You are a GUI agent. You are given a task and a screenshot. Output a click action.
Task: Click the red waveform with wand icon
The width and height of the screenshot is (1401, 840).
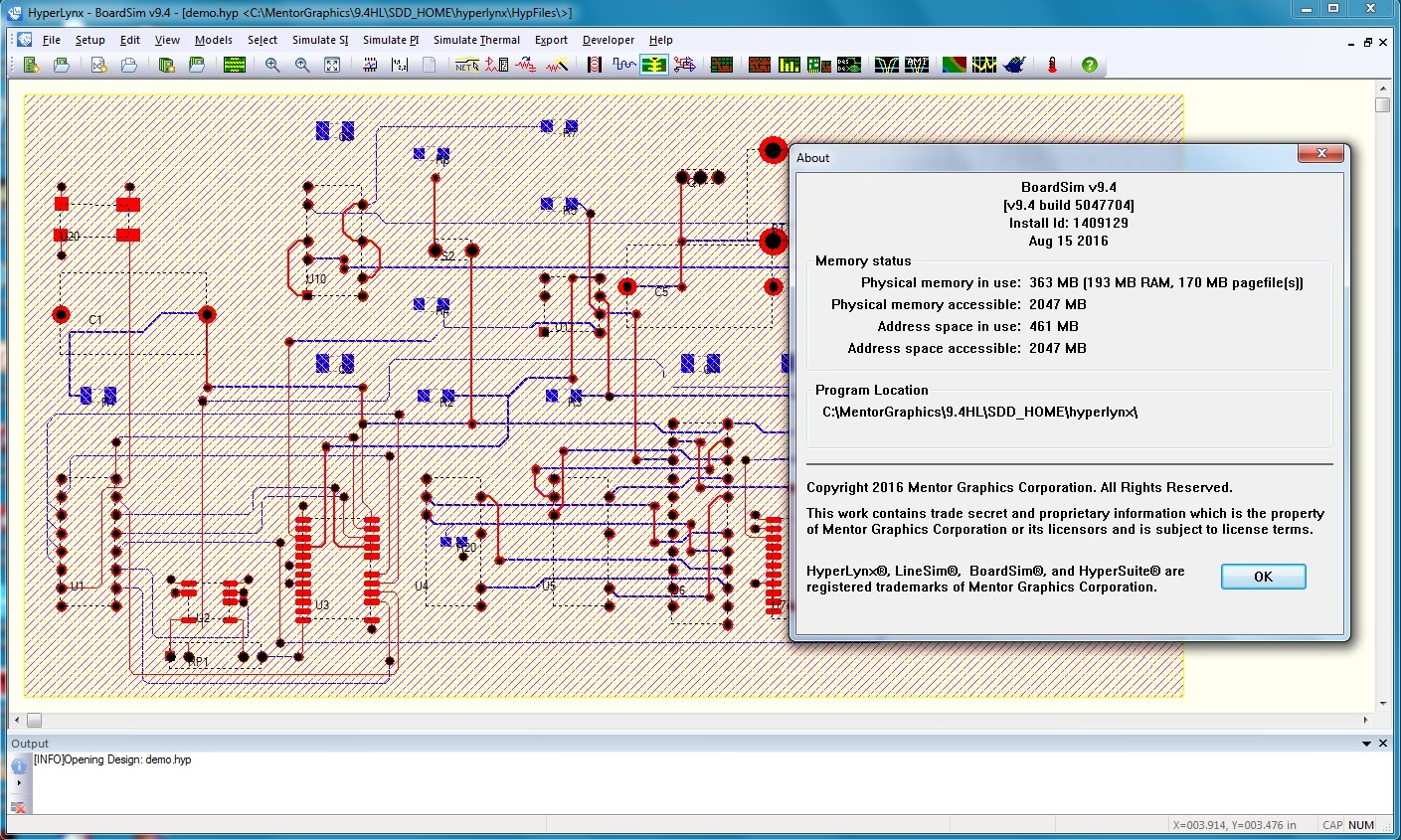point(557,65)
